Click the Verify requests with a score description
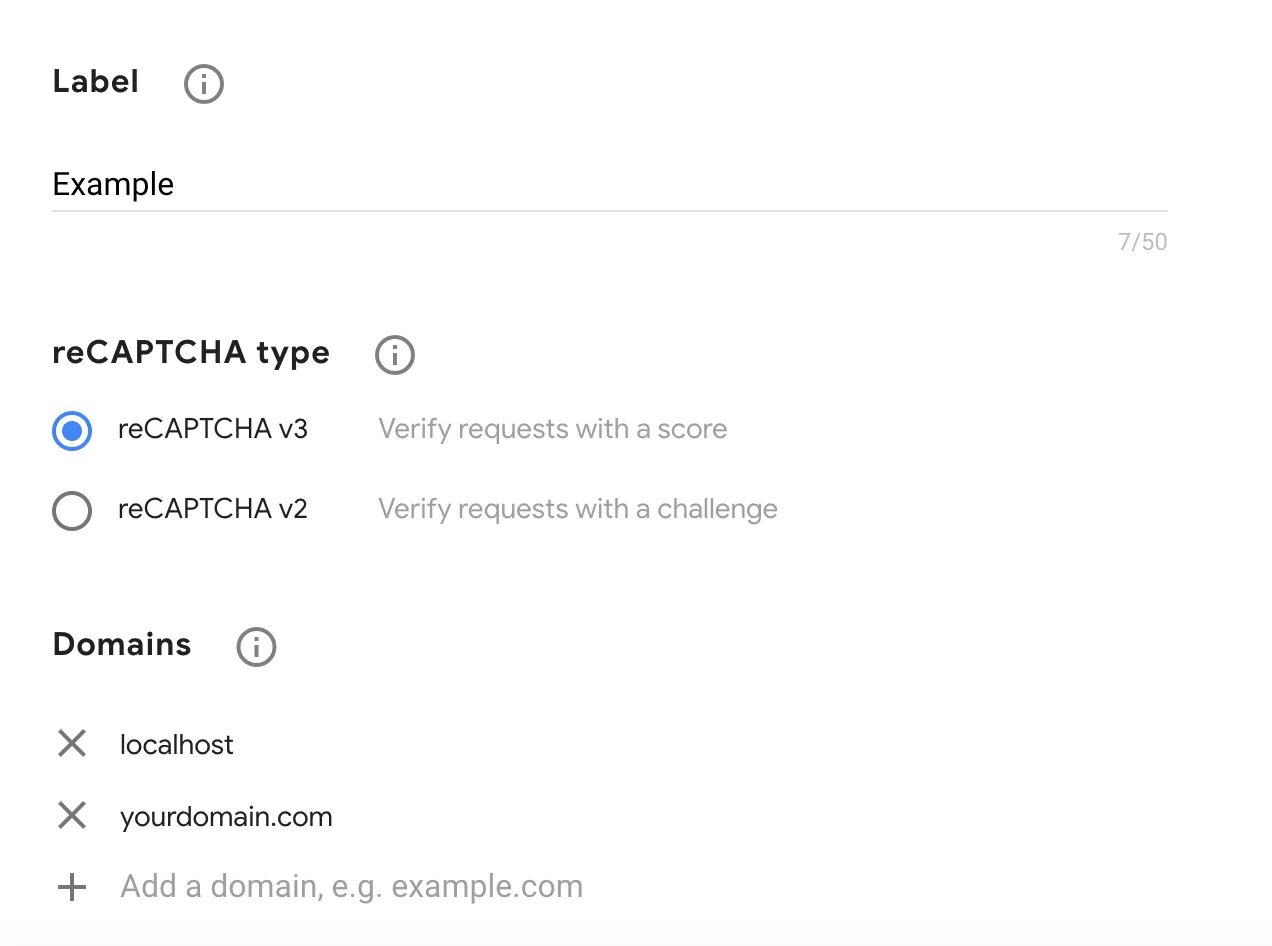 pyautogui.click(x=552, y=430)
